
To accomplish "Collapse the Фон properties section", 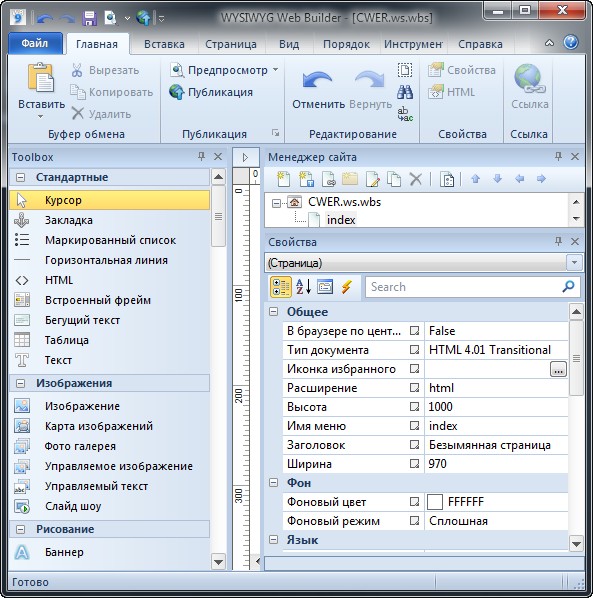I will coord(273,483).
